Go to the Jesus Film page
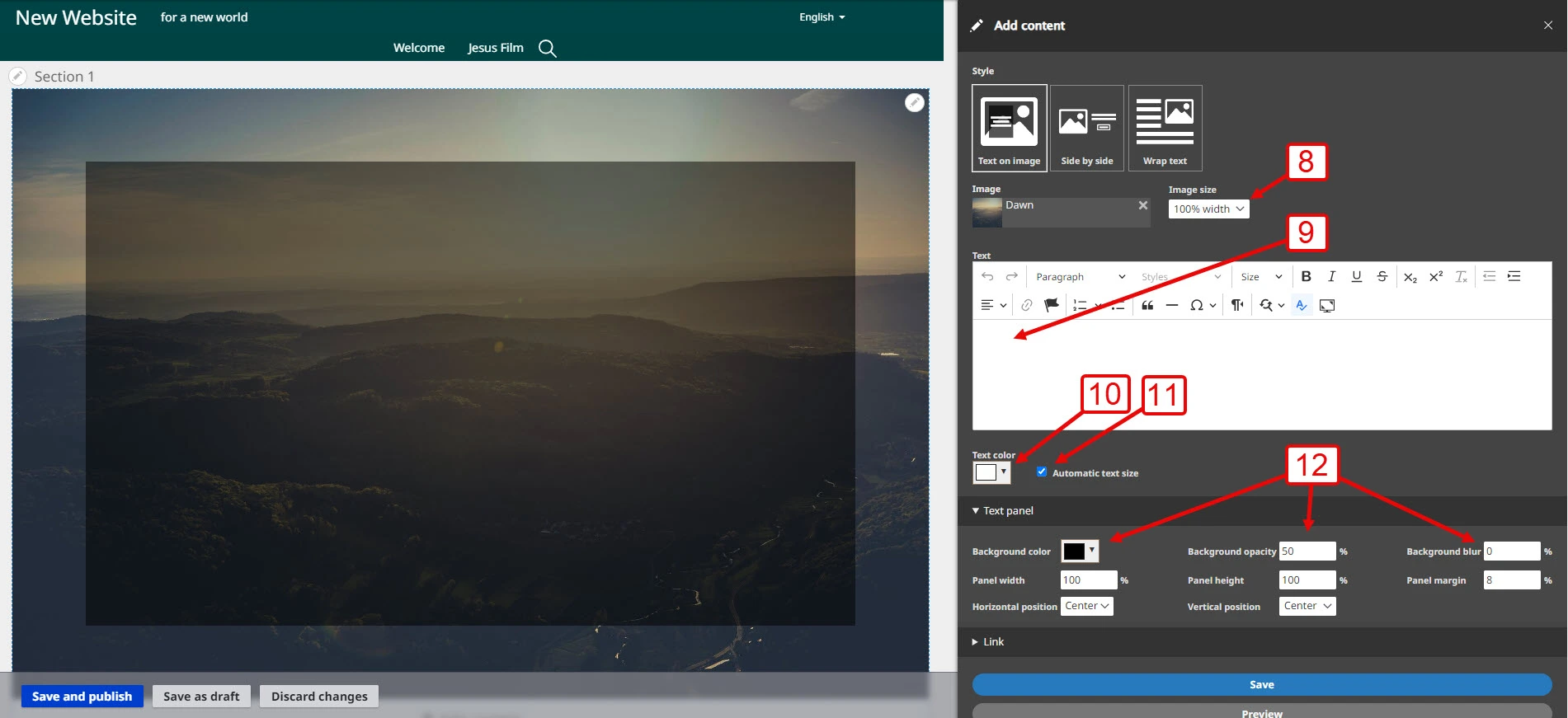Viewport: 1568px width, 718px height. tap(495, 48)
